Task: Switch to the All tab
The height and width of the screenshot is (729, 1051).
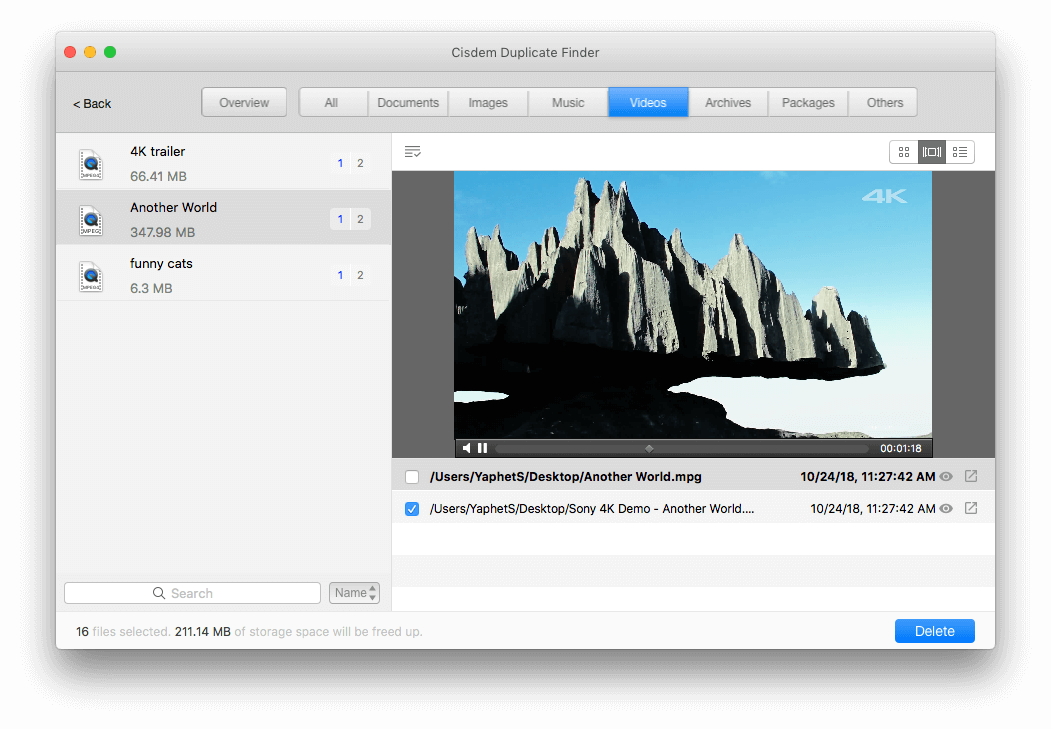Action: (x=333, y=103)
